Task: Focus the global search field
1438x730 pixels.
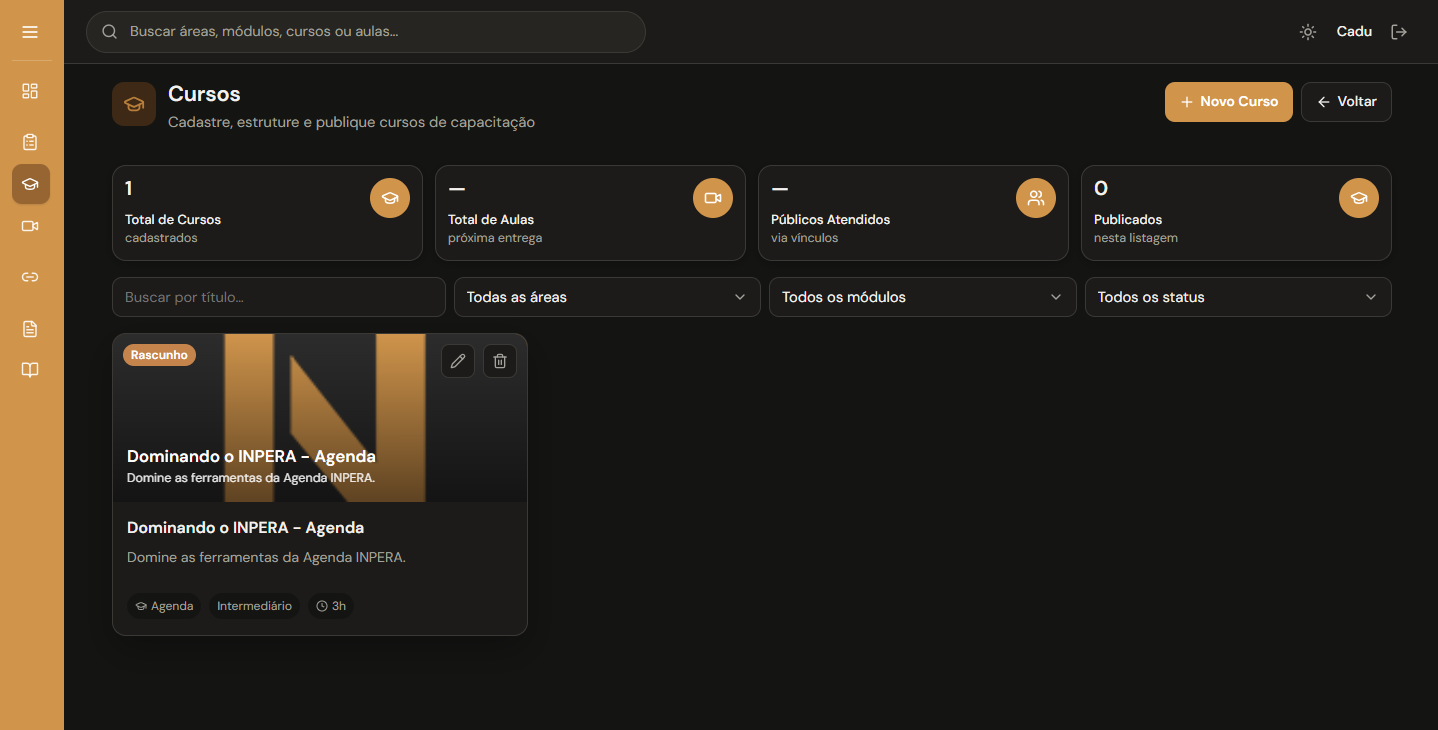Action: pos(366,32)
